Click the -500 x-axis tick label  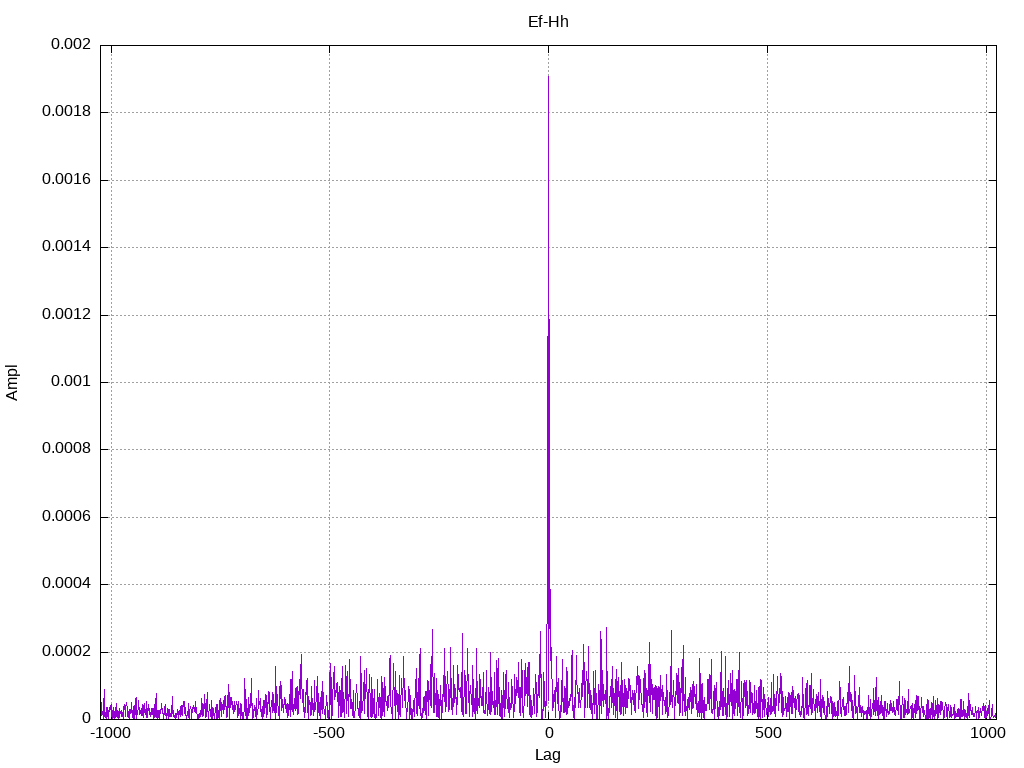329,734
